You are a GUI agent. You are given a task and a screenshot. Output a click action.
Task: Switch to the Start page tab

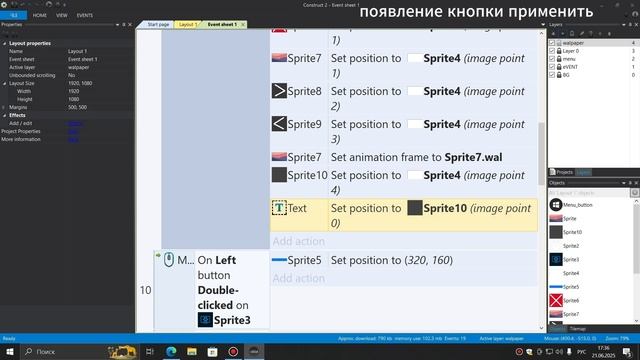click(158, 24)
